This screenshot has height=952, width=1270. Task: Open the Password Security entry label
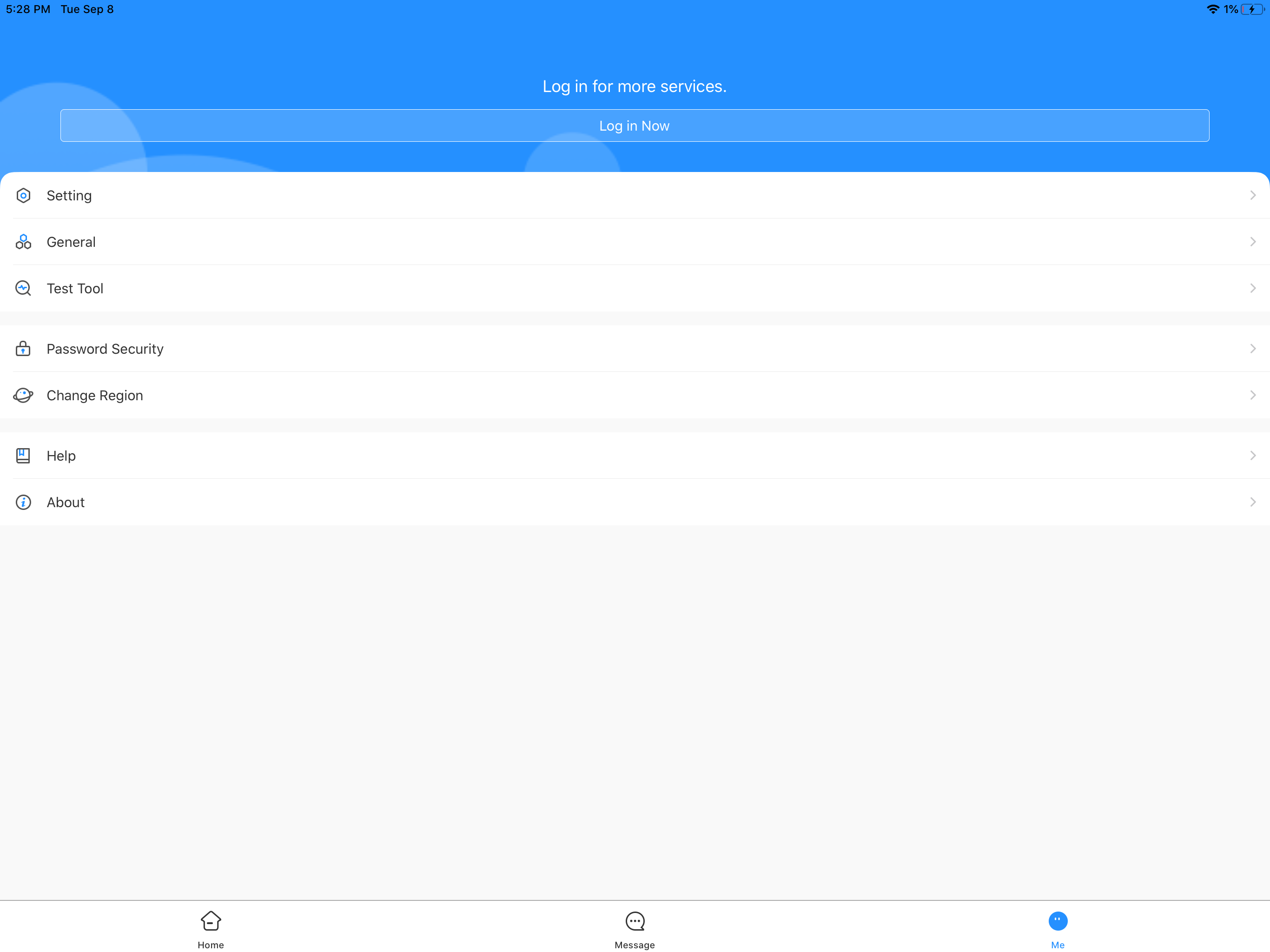click(x=105, y=349)
